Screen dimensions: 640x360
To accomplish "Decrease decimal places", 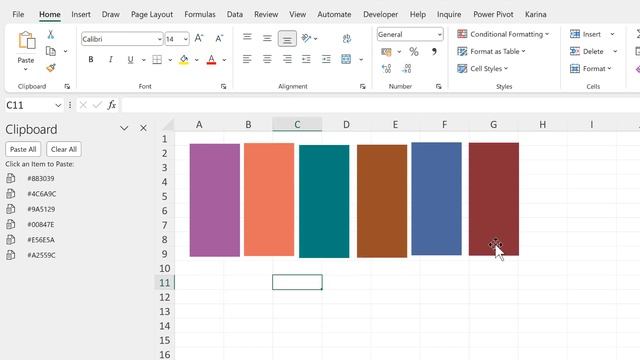I will pyautogui.click(x=406, y=69).
